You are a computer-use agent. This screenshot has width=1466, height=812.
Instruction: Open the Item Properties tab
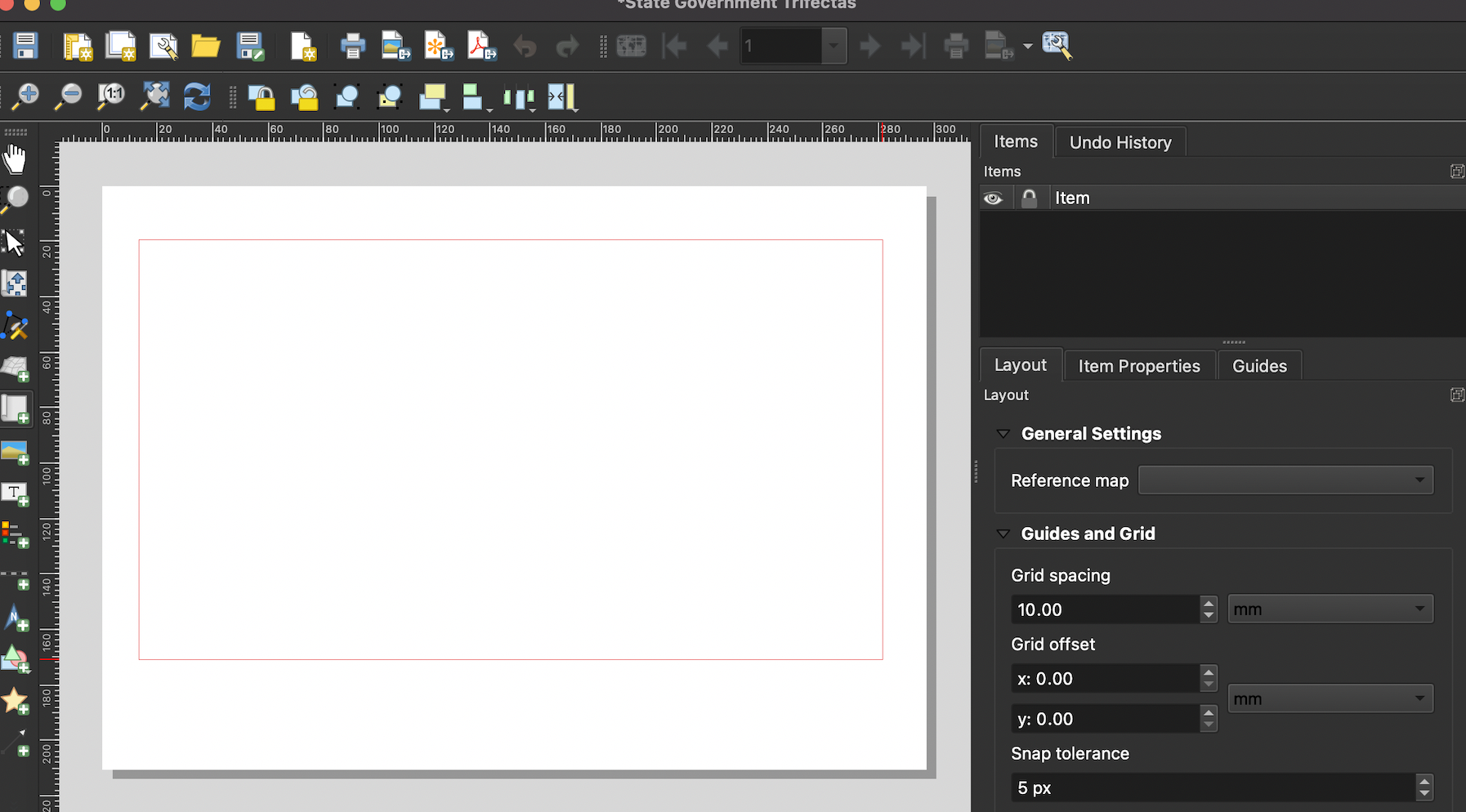coord(1138,365)
